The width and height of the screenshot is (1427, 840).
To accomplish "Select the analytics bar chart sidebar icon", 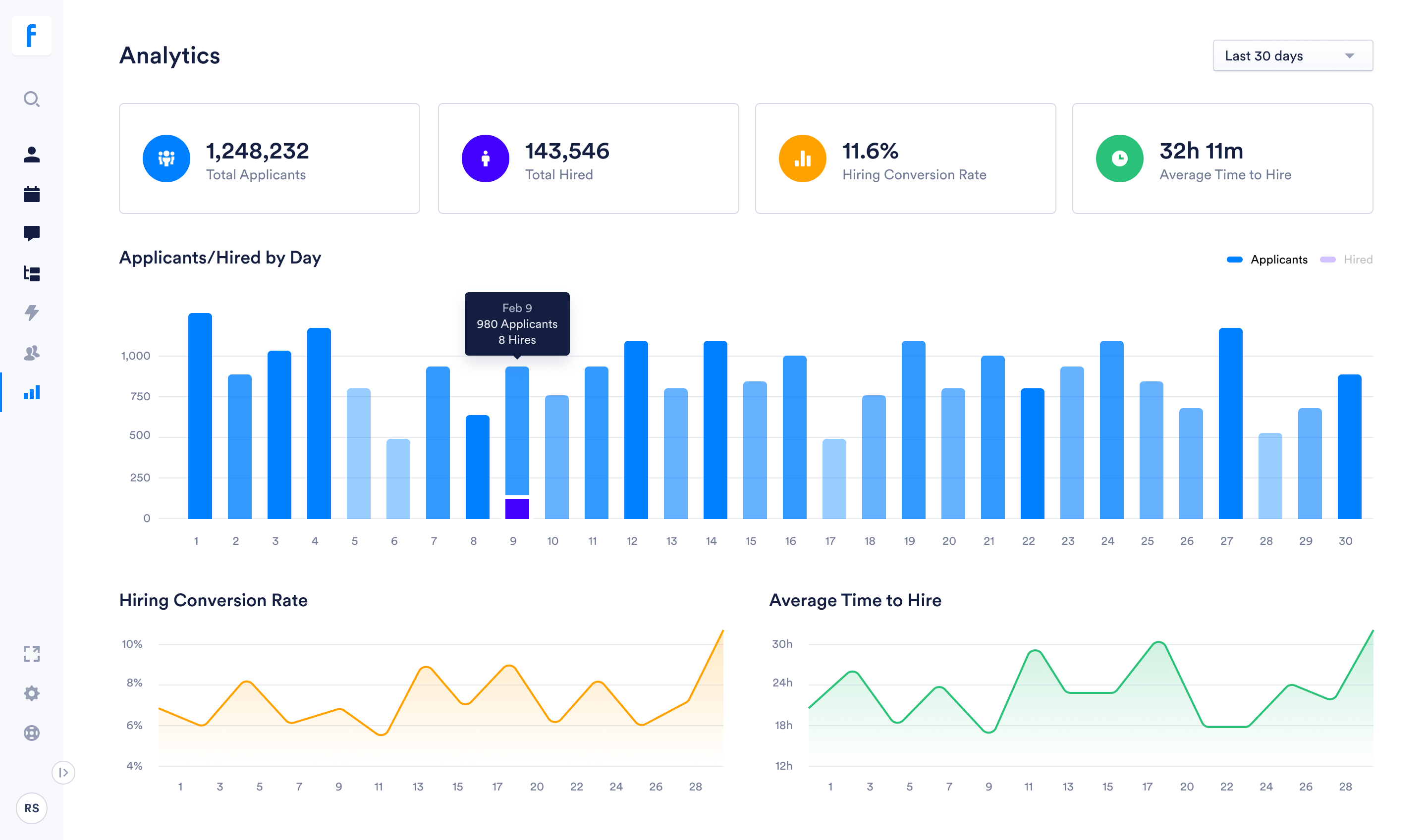I will pyautogui.click(x=32, y=392).
